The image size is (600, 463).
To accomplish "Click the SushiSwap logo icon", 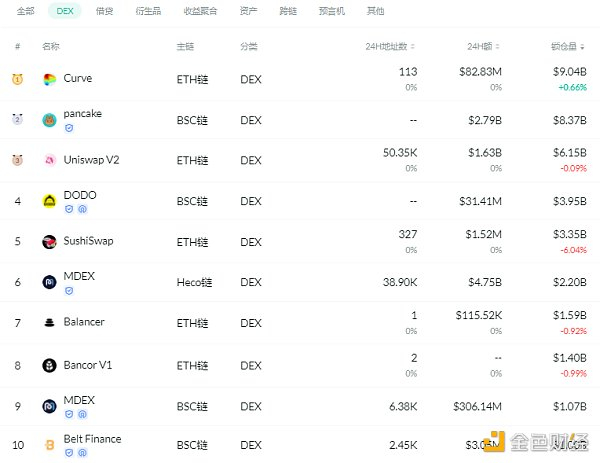I will [x=49, y=241].
